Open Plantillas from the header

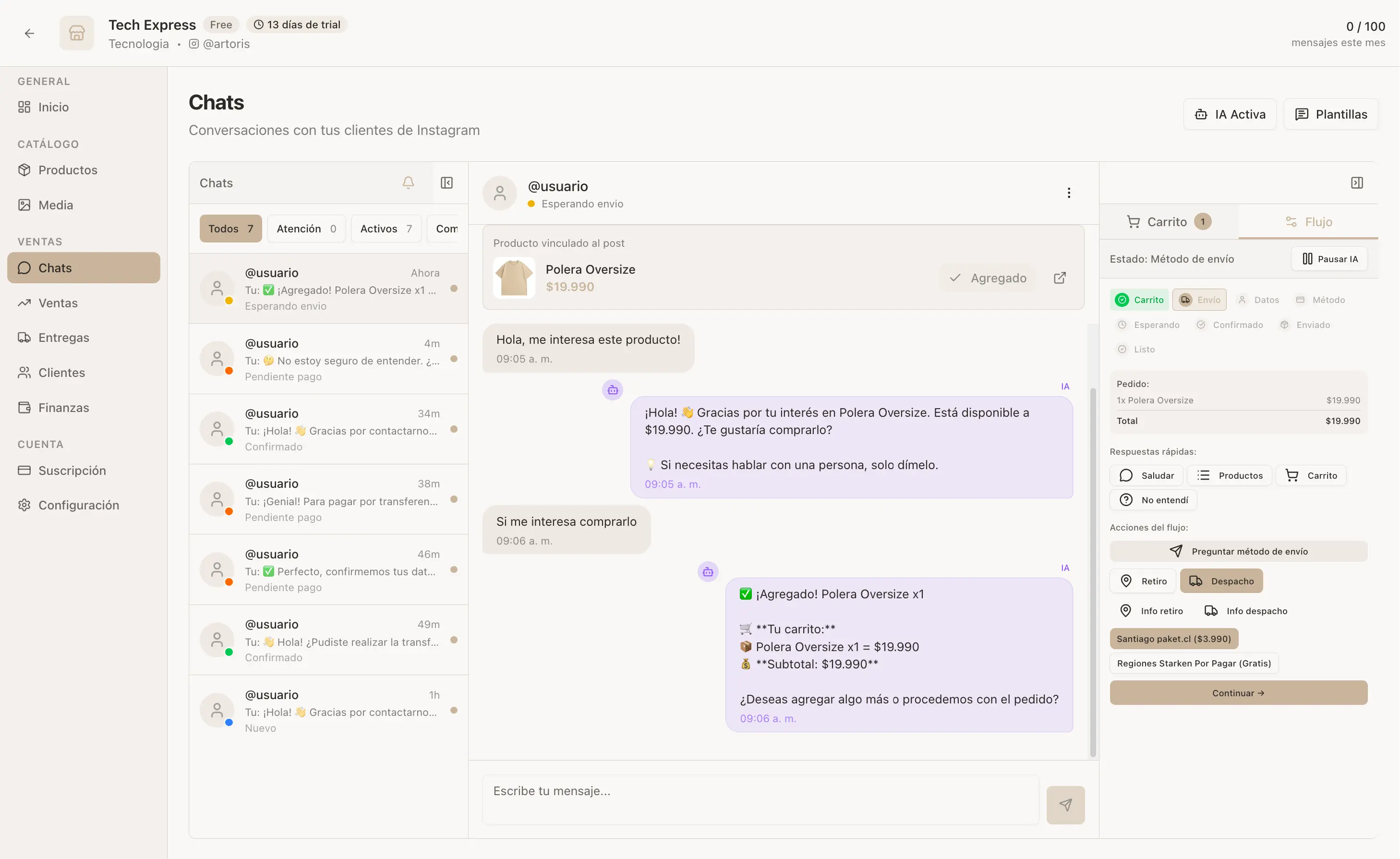tap(1331, 114)
